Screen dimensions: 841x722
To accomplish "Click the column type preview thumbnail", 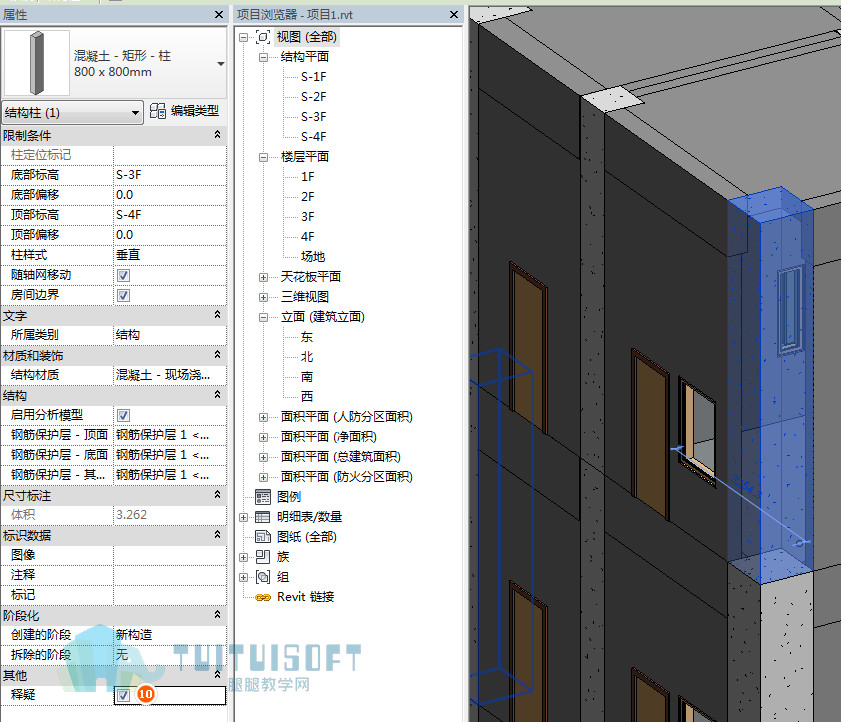I will (36, 63).
